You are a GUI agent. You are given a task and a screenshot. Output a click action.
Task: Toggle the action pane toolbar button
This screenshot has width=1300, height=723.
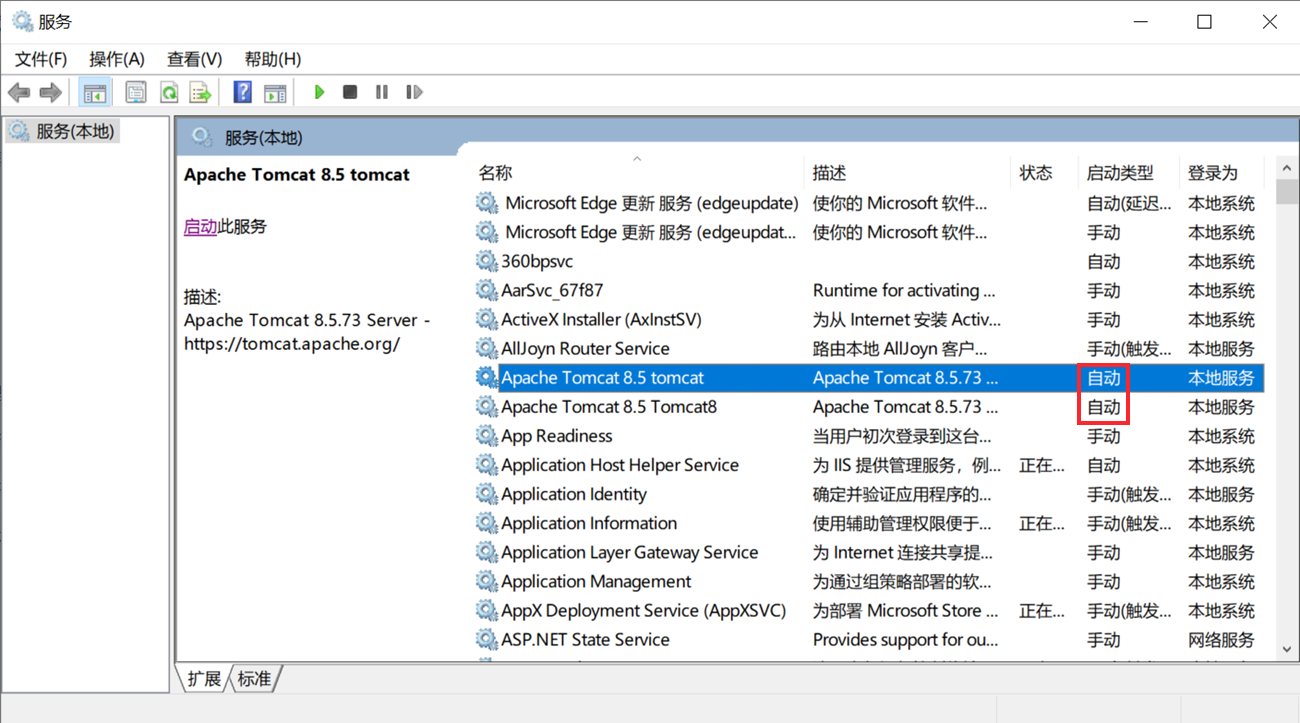tap(275, 93)
